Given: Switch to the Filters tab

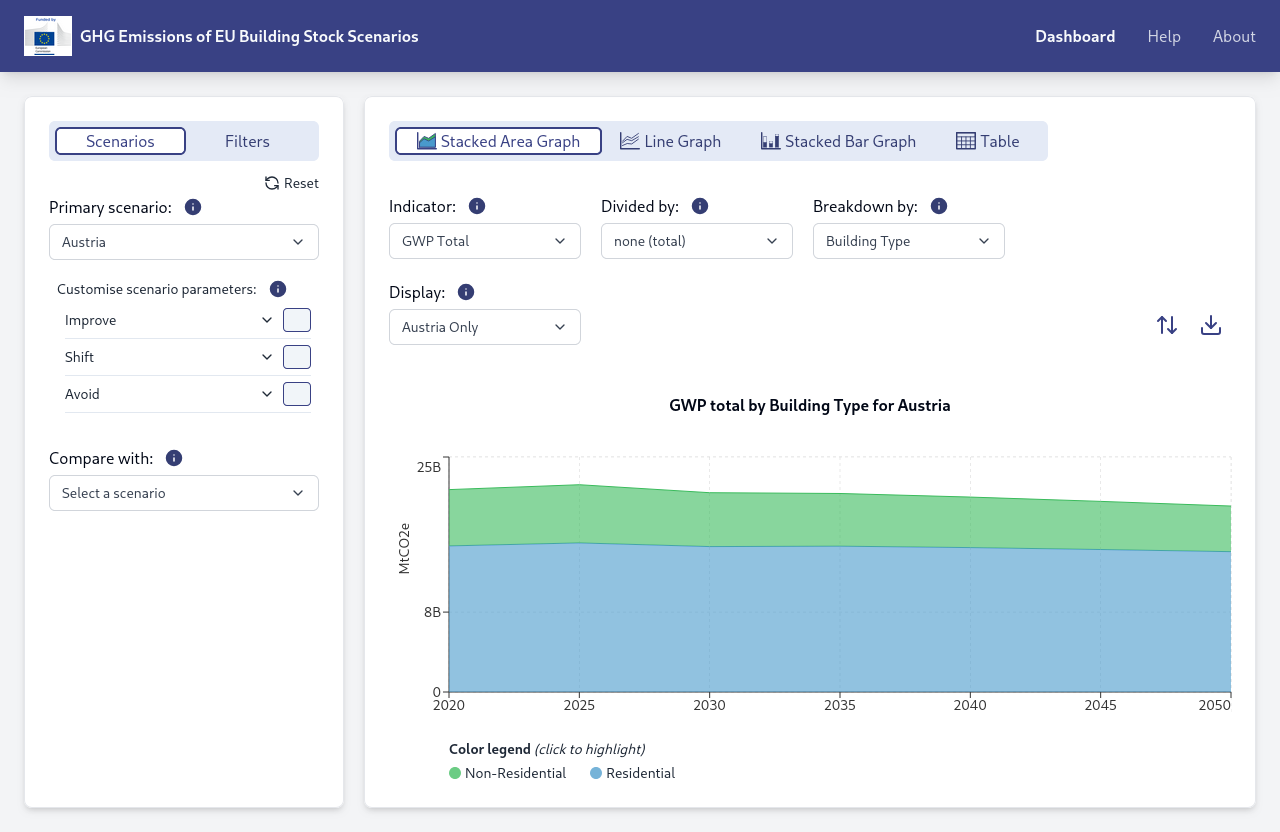Looking at the screenshot, I should click(x=247, y=141).
